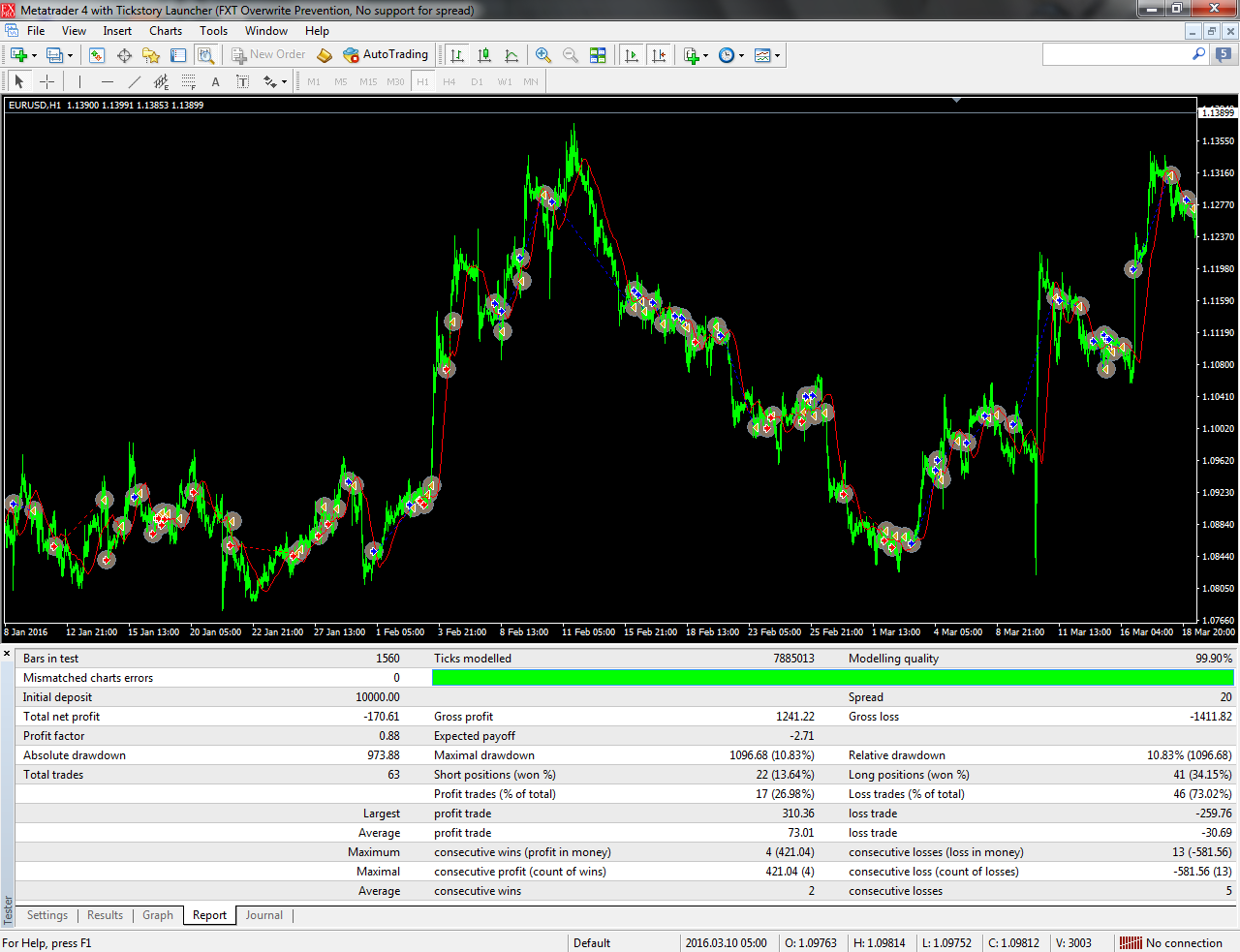Switch to the Journal tab
Viewport: 1240px width, 952px height.
(263, 915)
